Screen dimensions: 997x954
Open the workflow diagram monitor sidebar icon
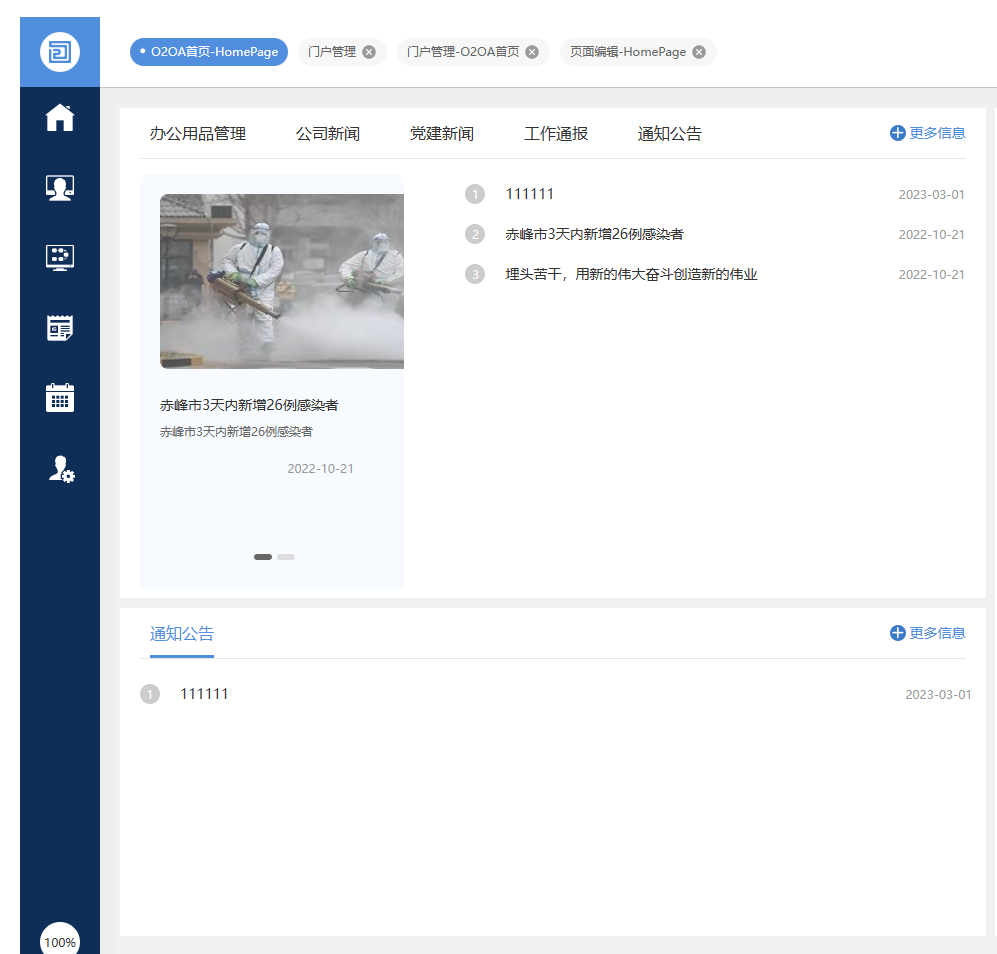[x=60, y=258]
